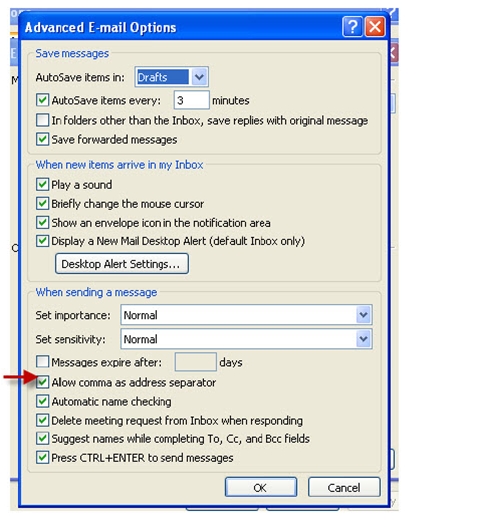Uncheck Allow comma as address separator
Screen dimensions: 477x527
tap(42, 382)
